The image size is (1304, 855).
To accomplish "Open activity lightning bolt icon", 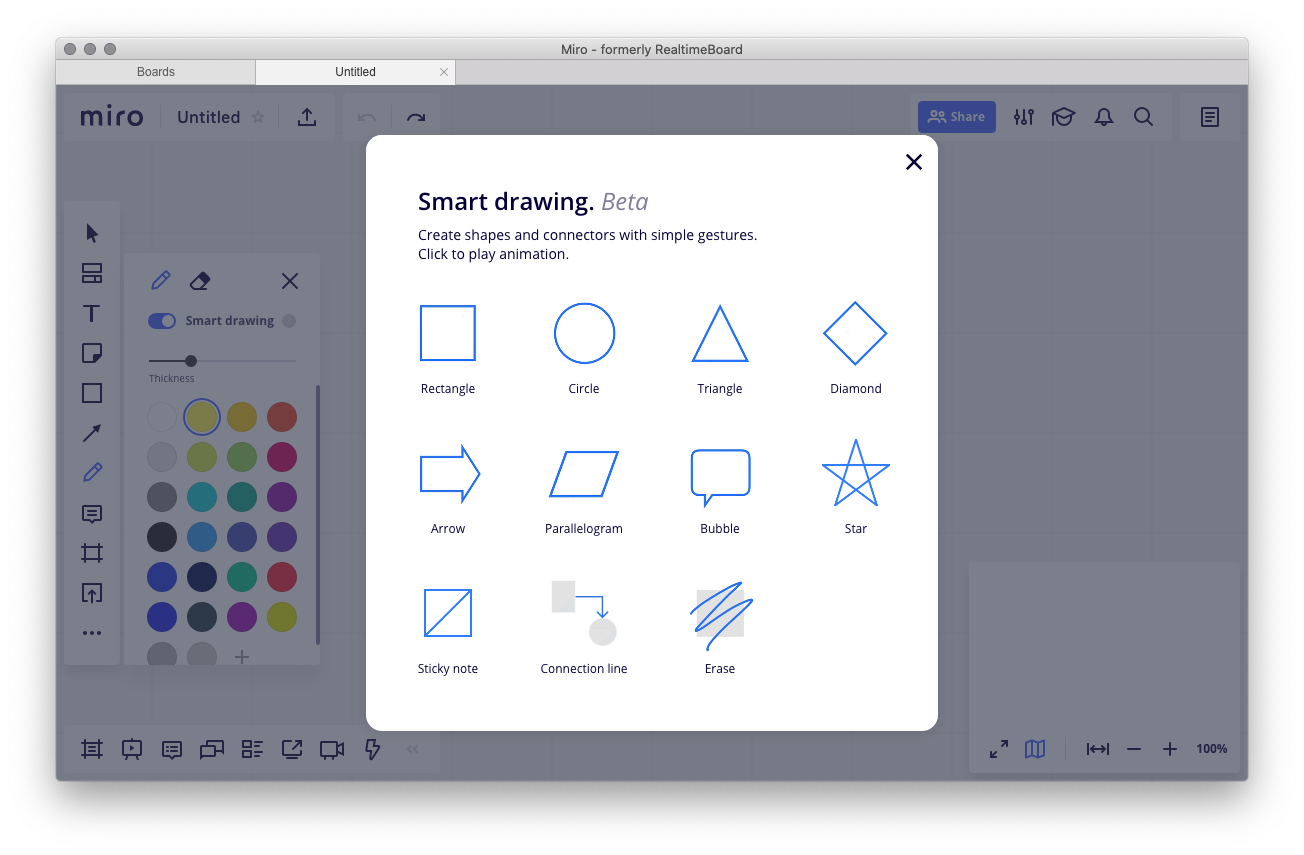I will click(x=372, y=749).
